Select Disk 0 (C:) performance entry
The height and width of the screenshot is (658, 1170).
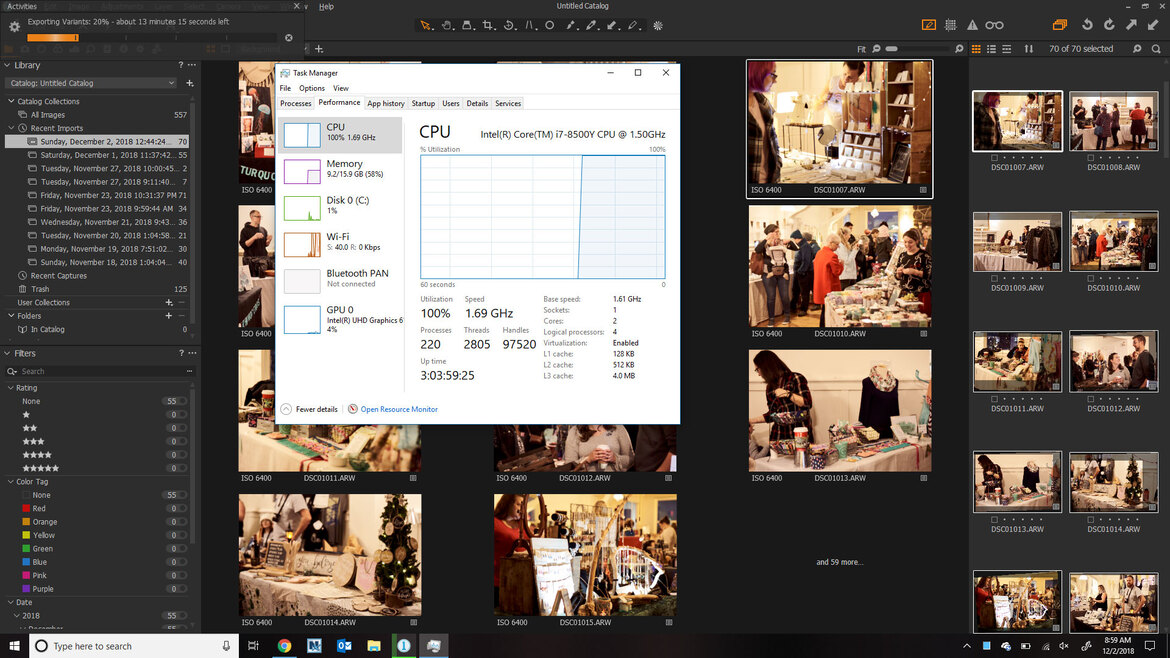340,207
